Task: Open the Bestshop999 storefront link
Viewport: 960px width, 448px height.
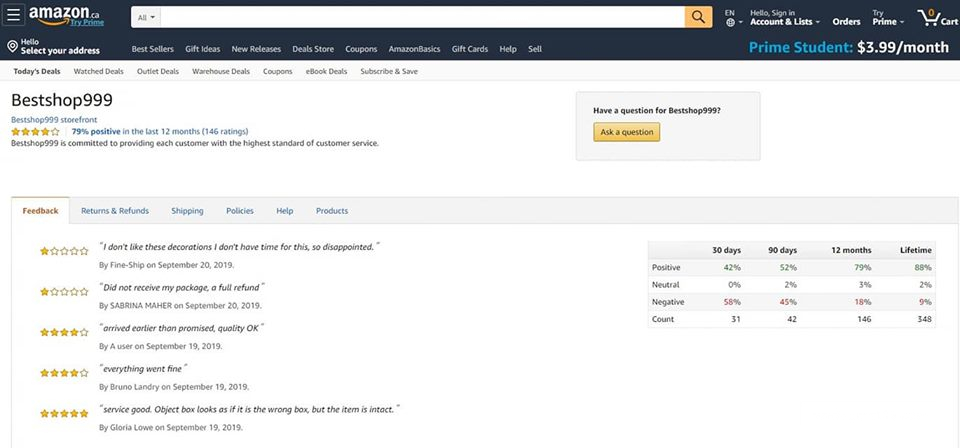Action: point(54,120)
